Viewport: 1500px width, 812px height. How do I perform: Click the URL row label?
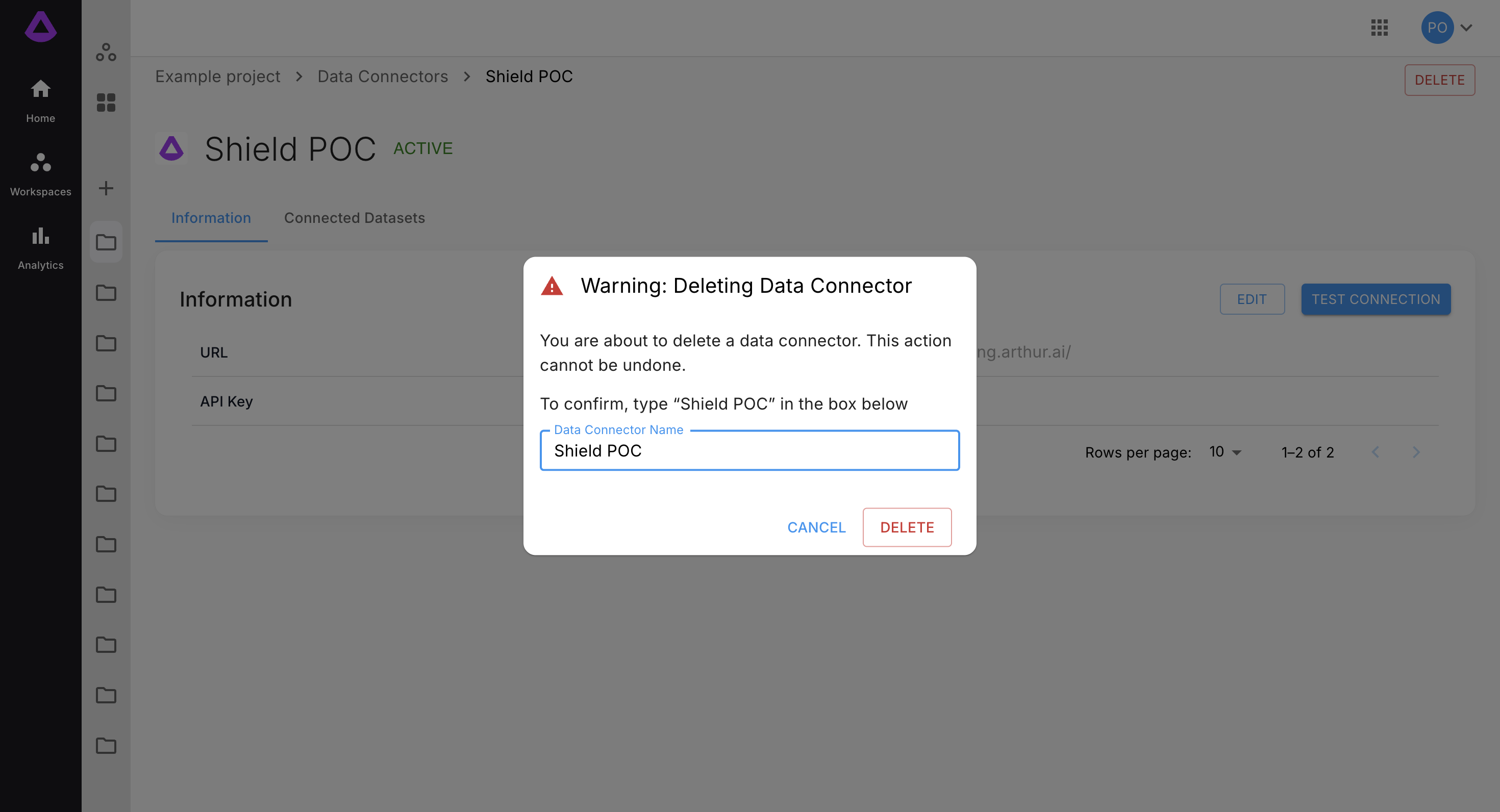pos(214,353)
